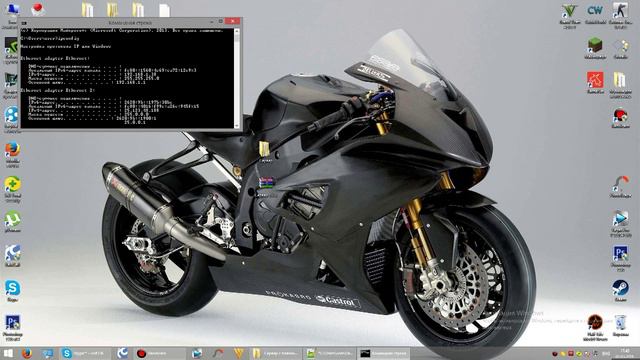
Task: Open the red ball icon at the desktop top
Action: (x=38, y=9)
